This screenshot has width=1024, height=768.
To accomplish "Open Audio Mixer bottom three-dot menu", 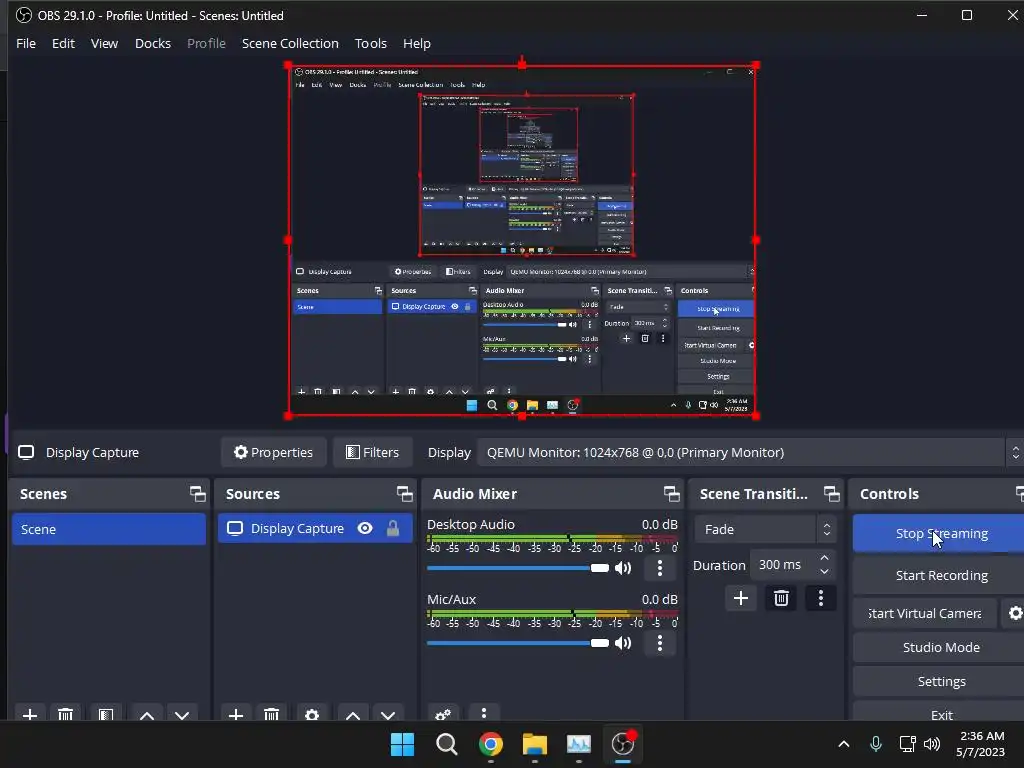I will pyautogui.click(x=483, y=714).
